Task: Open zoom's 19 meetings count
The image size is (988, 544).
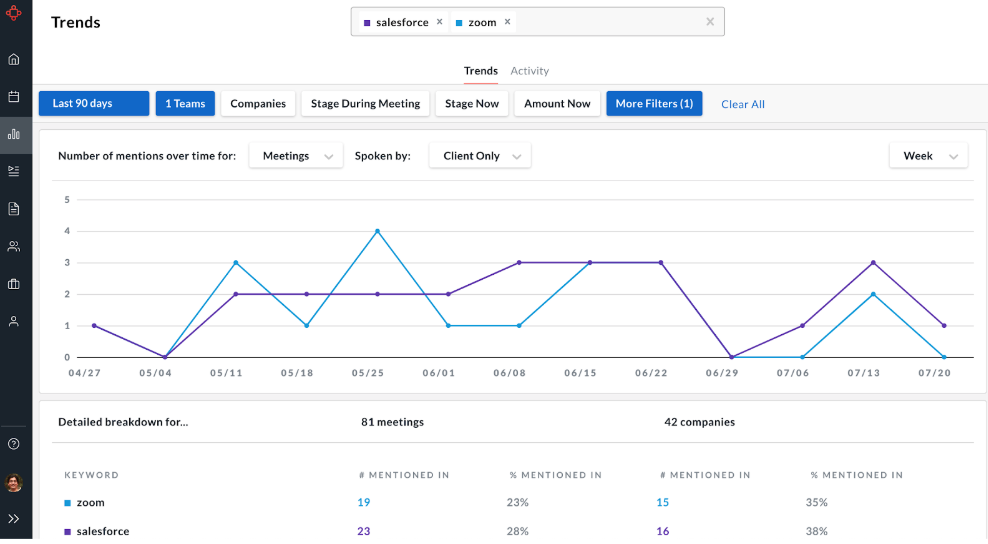Action: 364,502
